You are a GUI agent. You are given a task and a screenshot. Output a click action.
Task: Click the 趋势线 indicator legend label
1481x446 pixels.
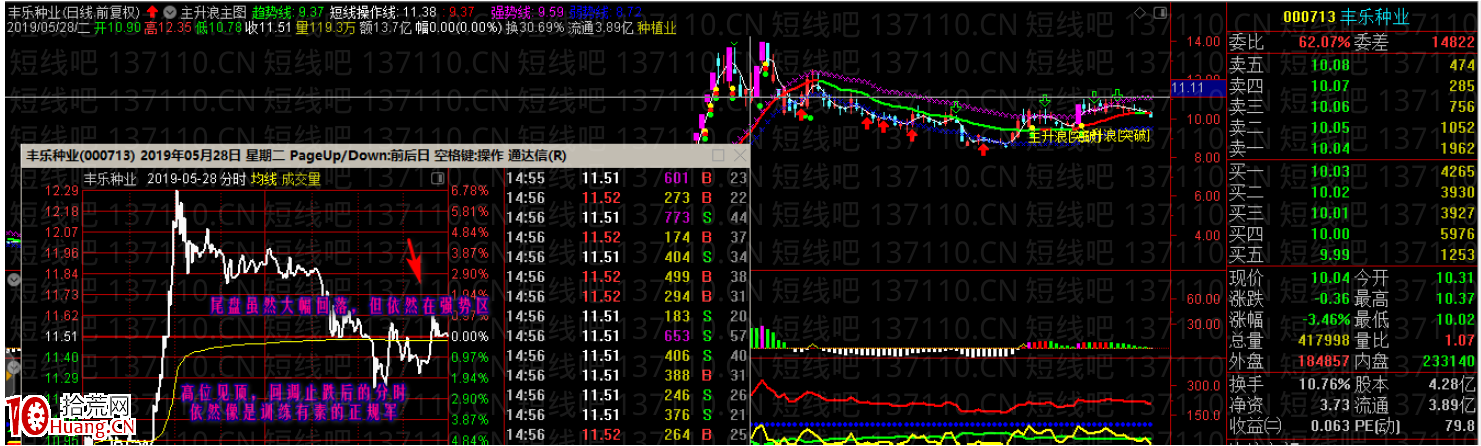[x=273, y=12]
